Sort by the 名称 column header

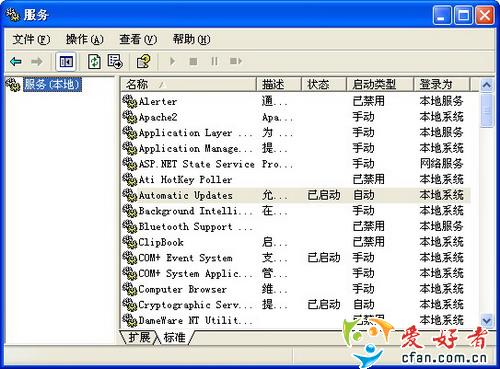[188, 84]
